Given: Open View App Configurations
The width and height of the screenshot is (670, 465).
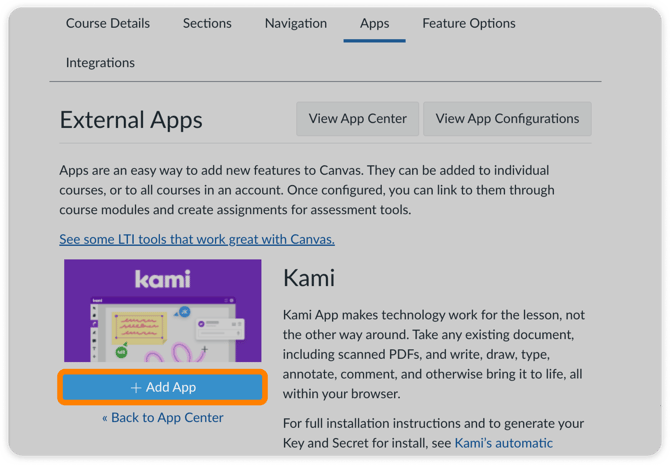Looking at the screenshot, I should (507, 118).
